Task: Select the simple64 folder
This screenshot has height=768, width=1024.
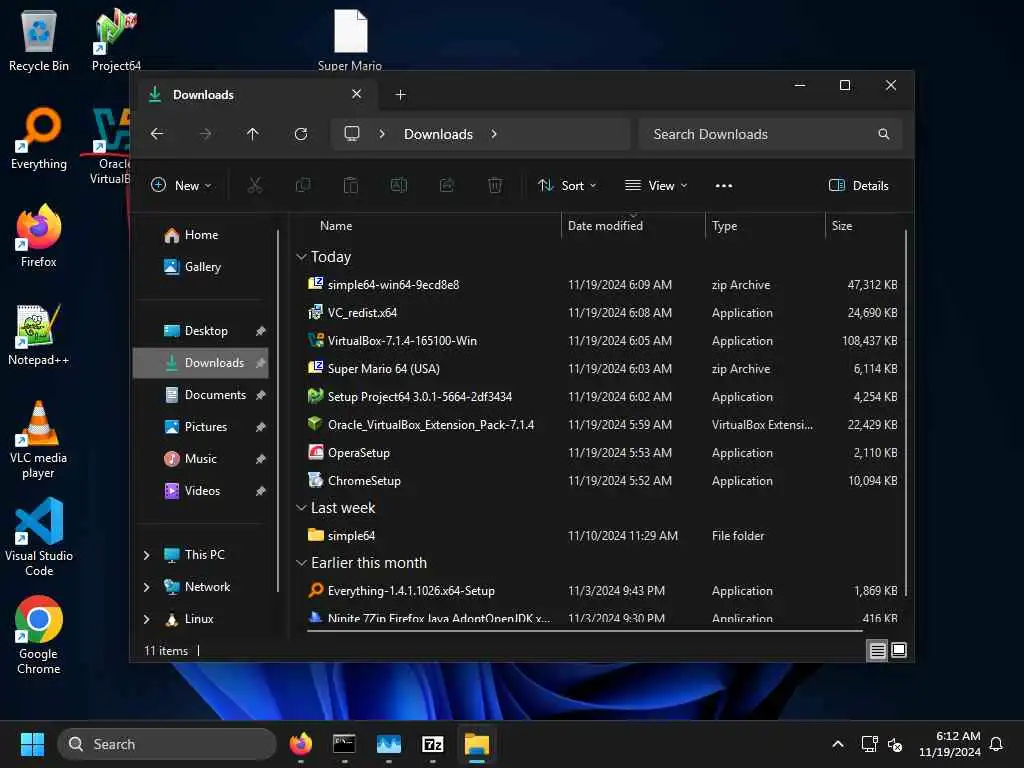Action: [x=601, y=536]
